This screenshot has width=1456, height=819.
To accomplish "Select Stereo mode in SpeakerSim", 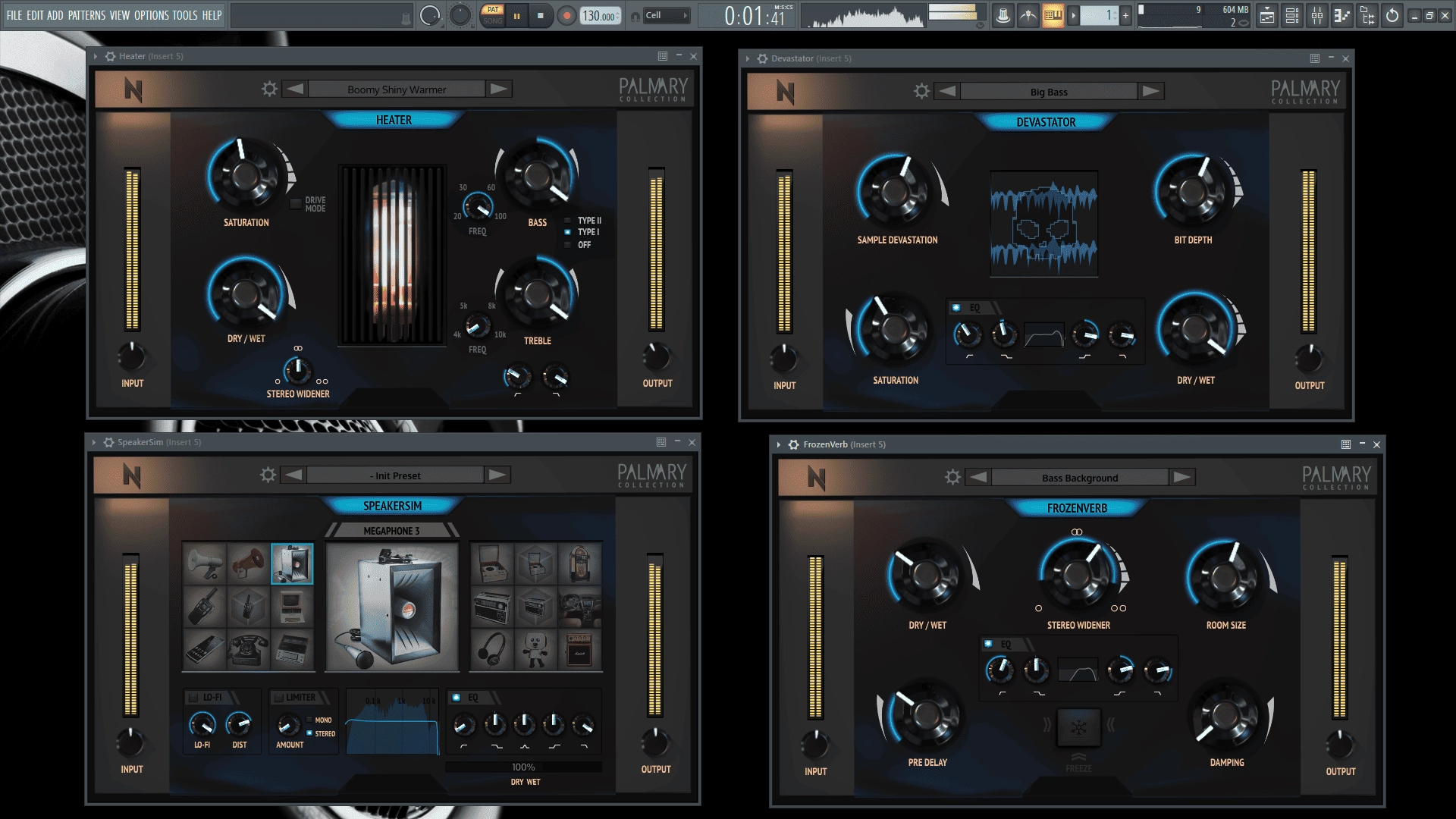I will (x=309, y=733).
